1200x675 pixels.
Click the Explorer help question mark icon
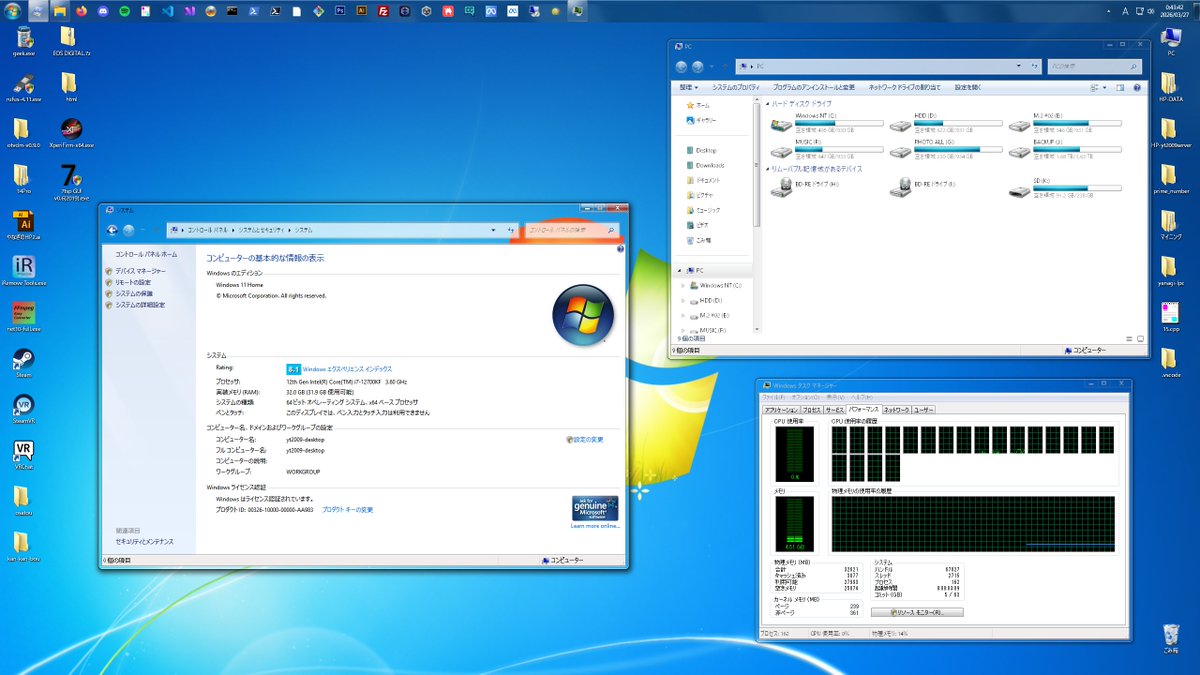(1136, 88)
